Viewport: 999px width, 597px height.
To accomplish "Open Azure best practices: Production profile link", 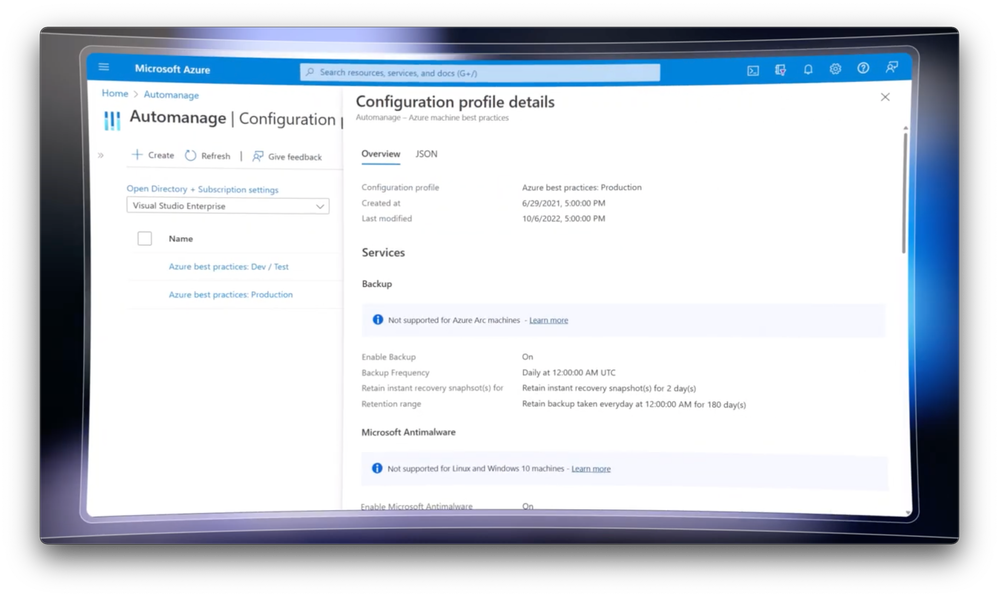I will [x=231, y=294].
